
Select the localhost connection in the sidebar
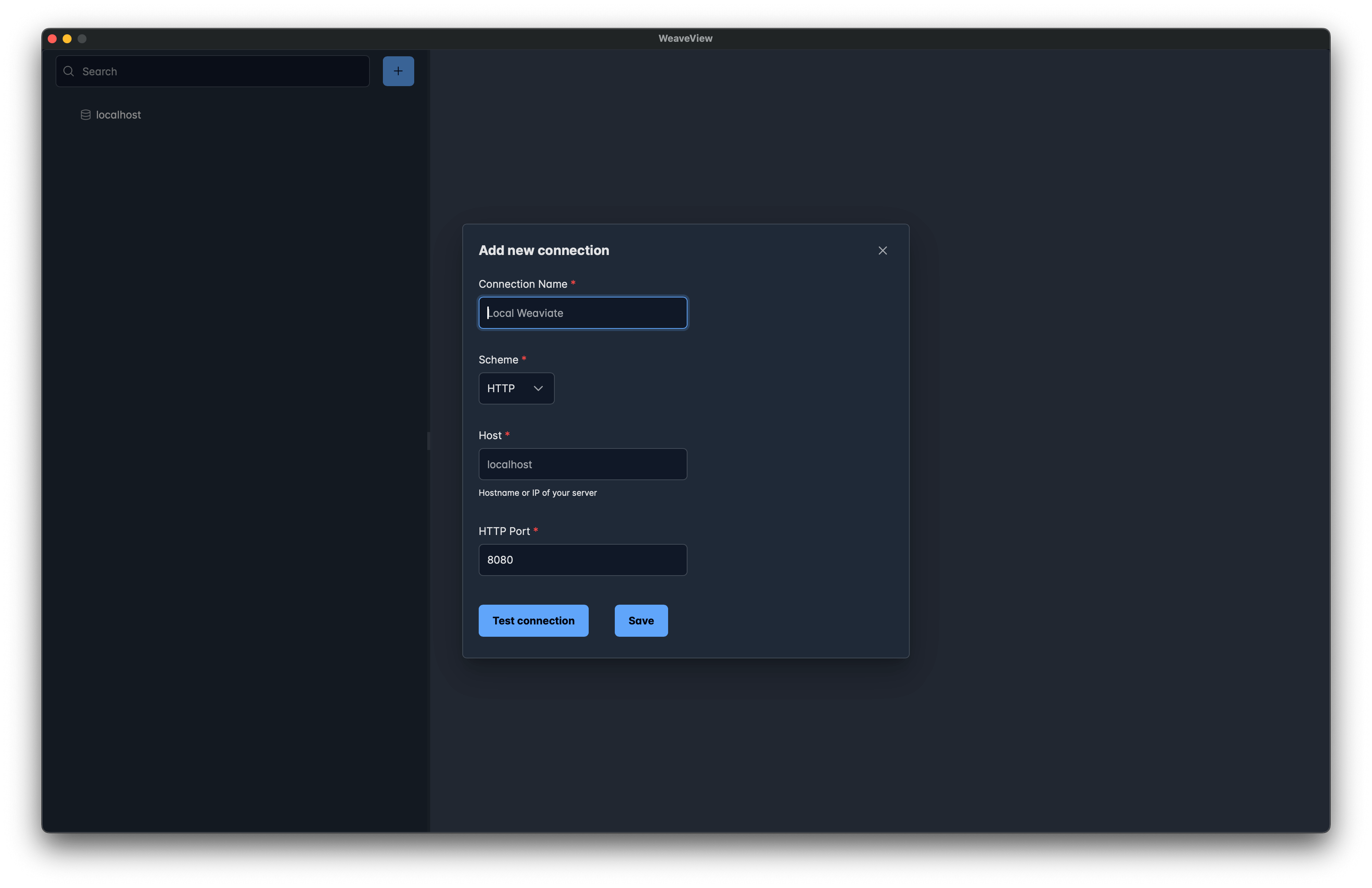tap(118, 115)
